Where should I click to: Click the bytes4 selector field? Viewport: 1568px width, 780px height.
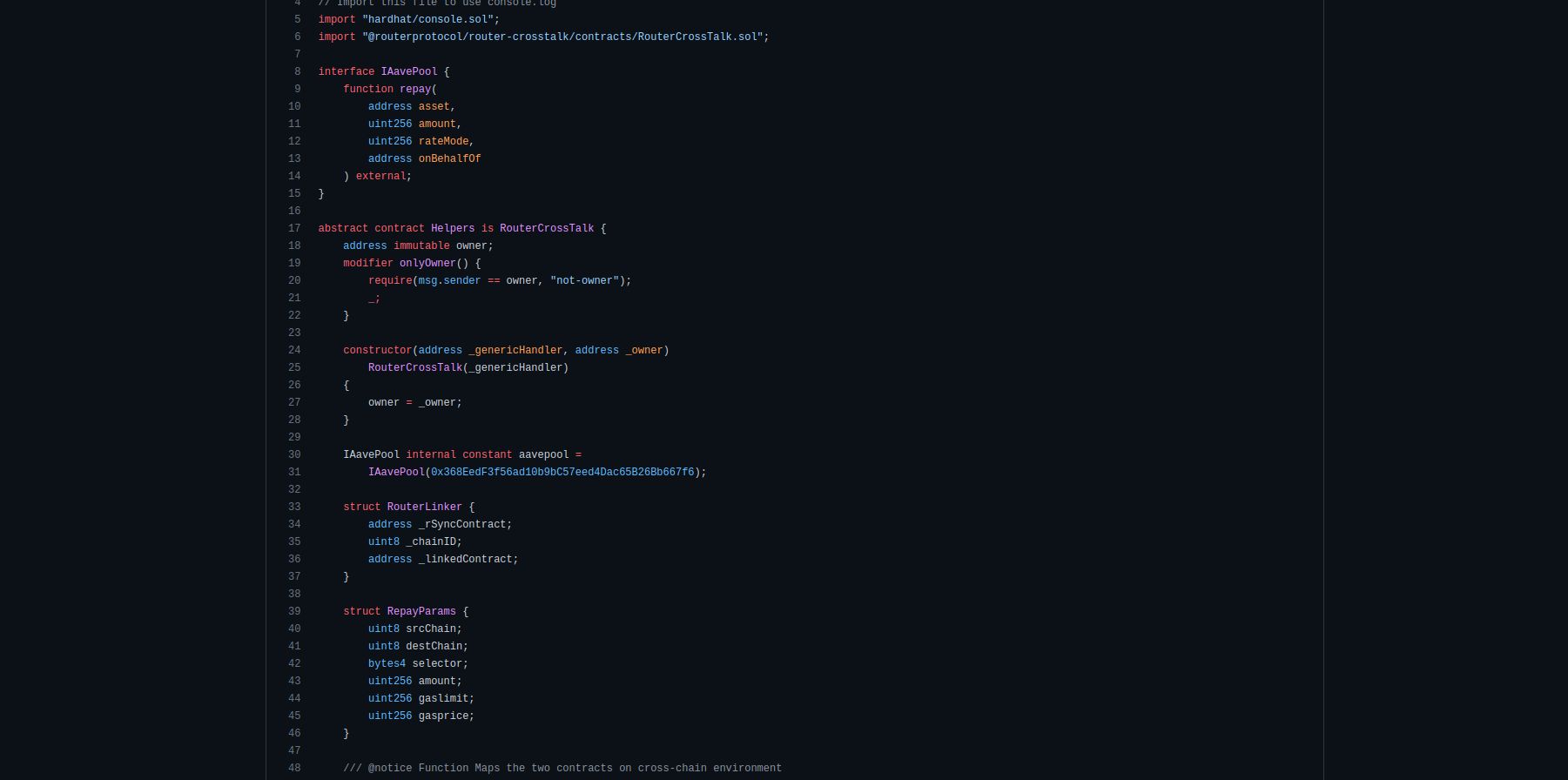coord(418,663)
